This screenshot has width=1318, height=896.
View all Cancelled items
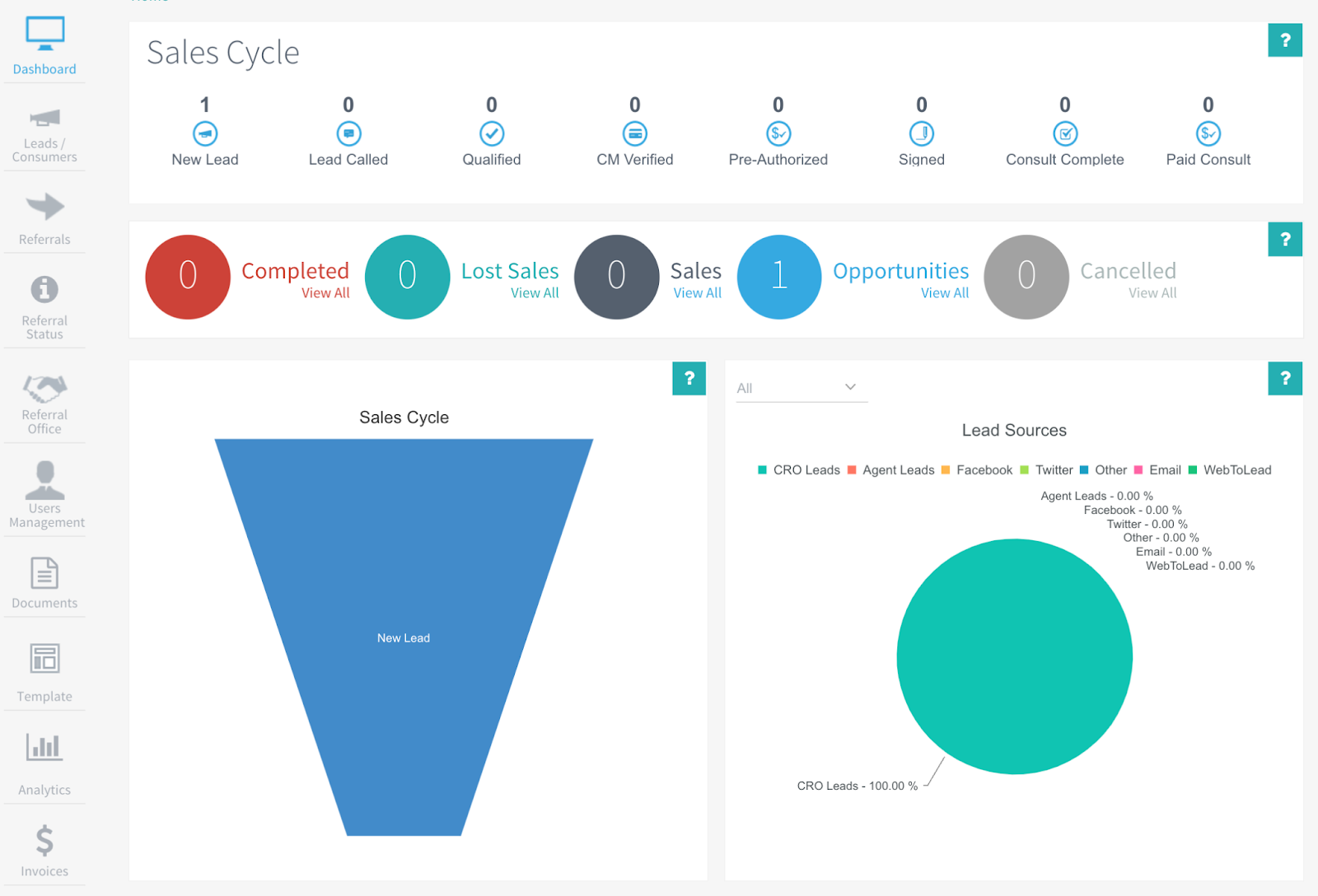1152,293
